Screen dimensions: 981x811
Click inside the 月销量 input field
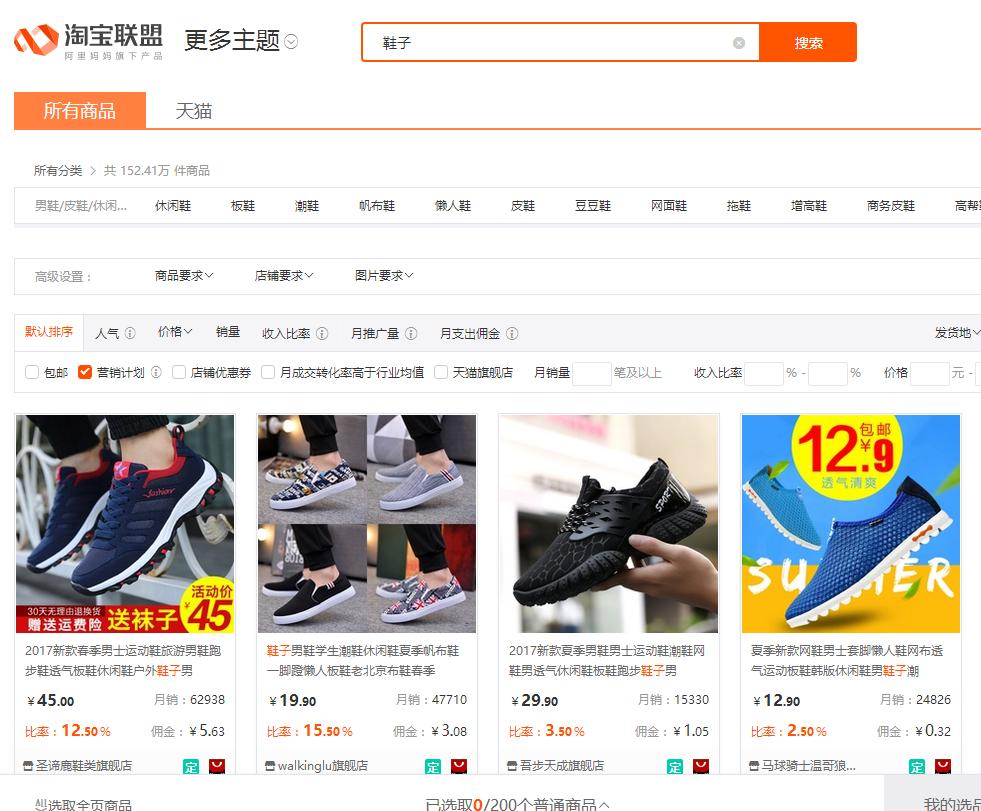pyautogui.click(x=592, y=373)
